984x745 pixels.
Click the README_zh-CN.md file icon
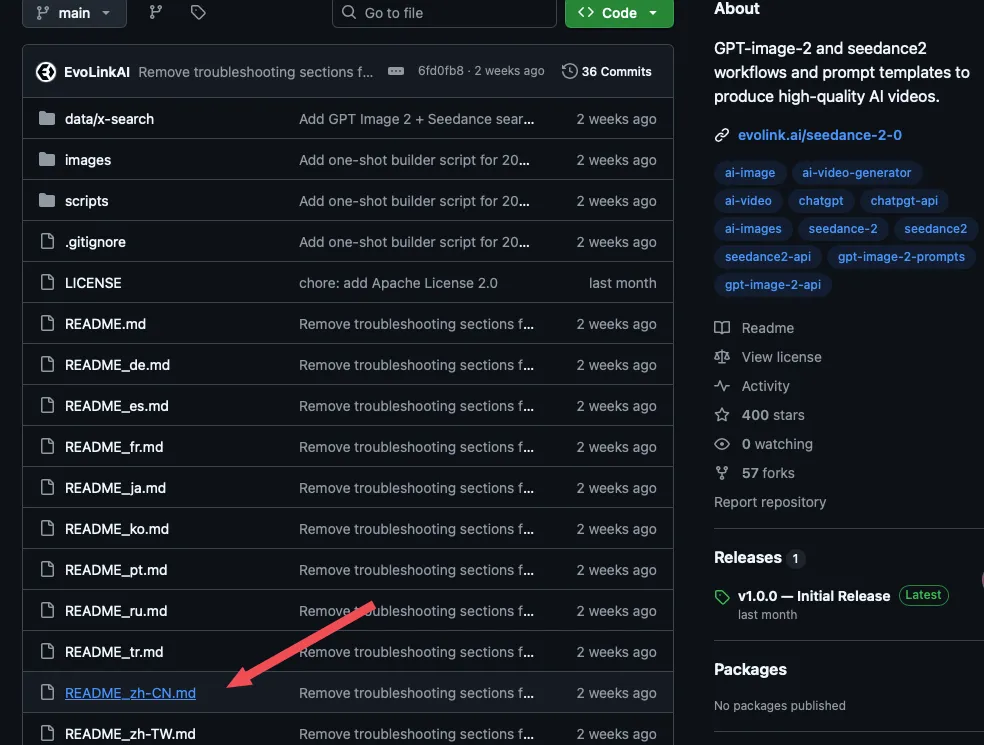(47, 692)
